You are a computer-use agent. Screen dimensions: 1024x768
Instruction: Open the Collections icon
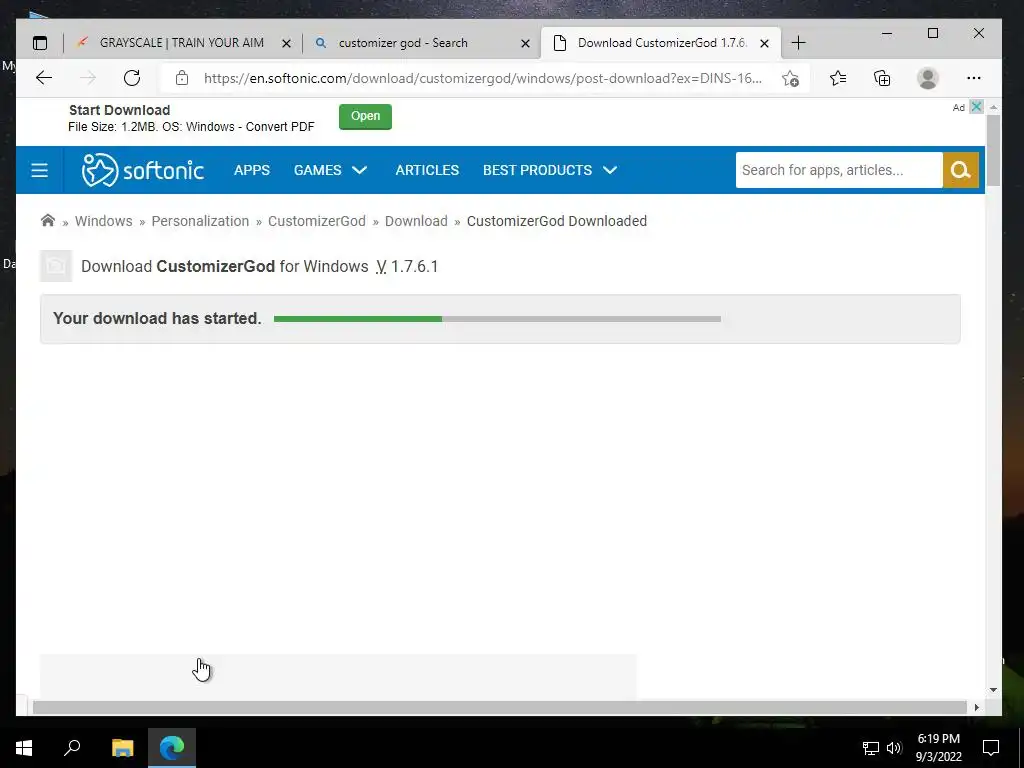882,78
